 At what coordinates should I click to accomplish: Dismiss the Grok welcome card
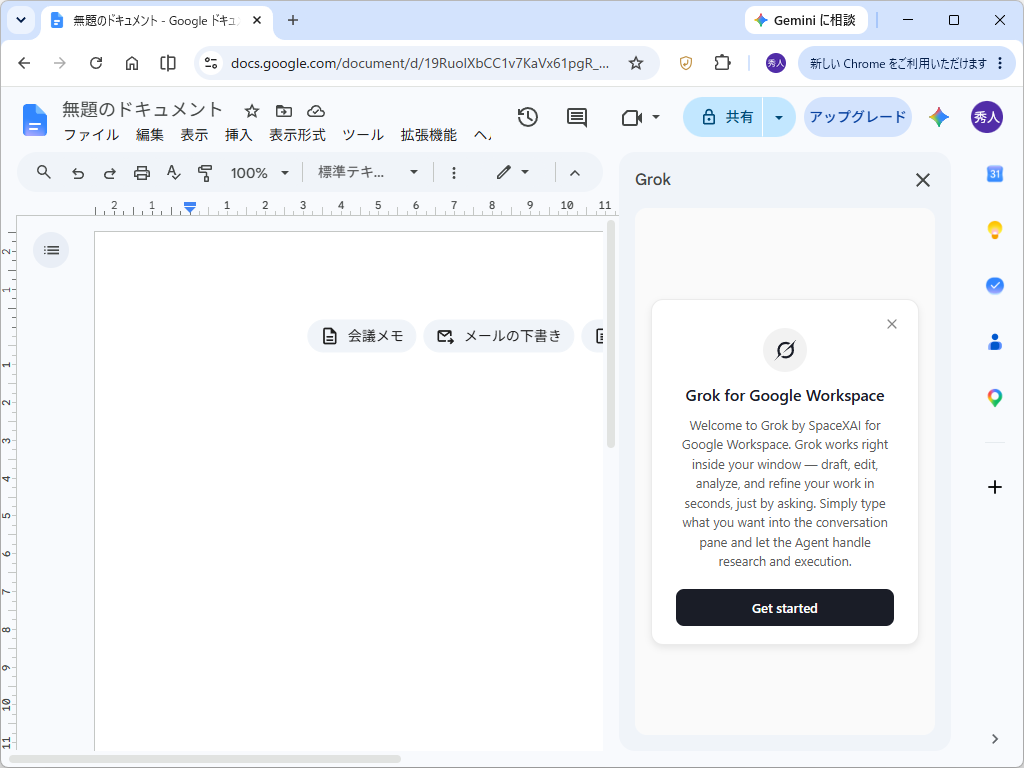pyautogui.click(x=891, y=324)
